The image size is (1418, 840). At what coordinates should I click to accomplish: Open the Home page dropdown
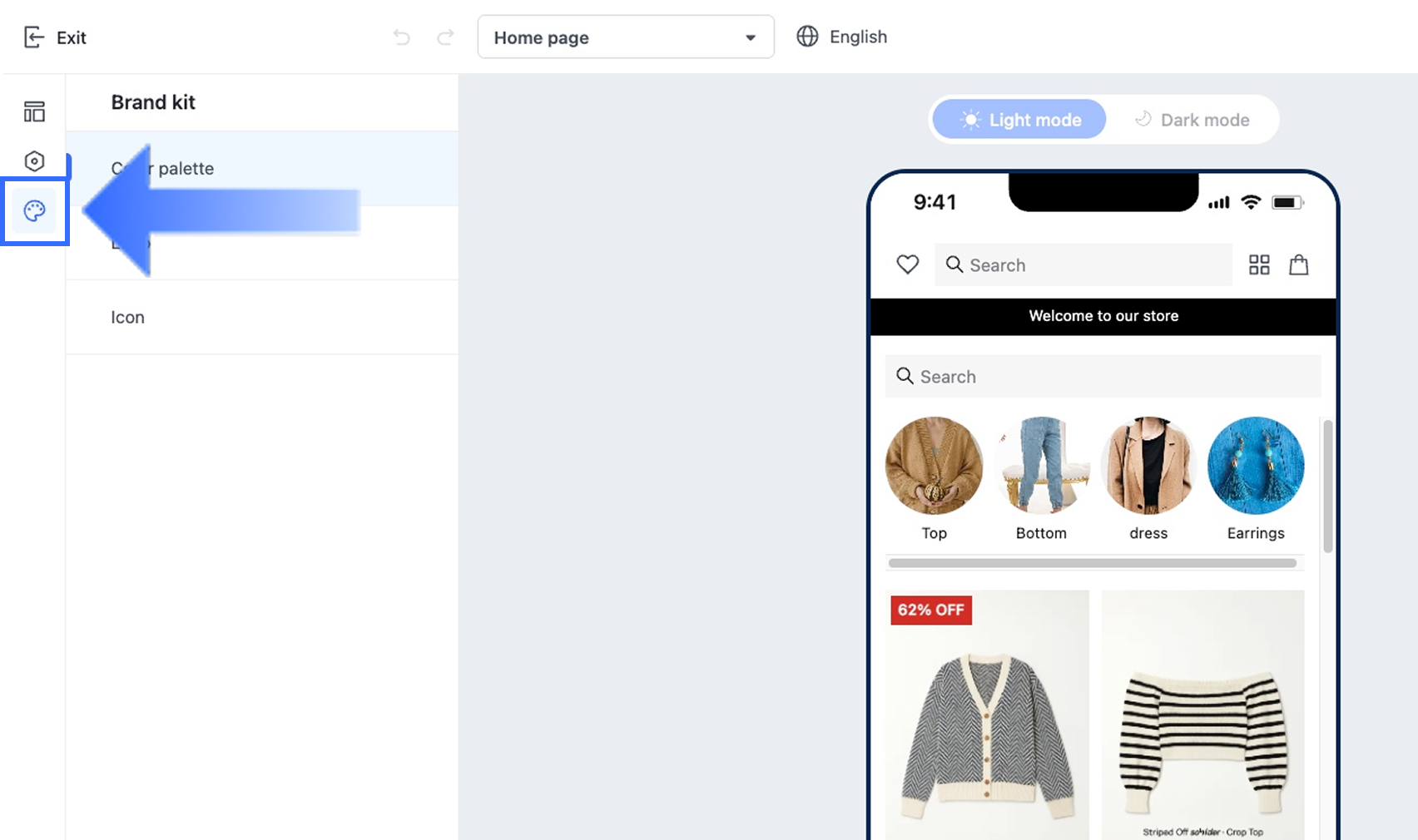tap(626, 37)
